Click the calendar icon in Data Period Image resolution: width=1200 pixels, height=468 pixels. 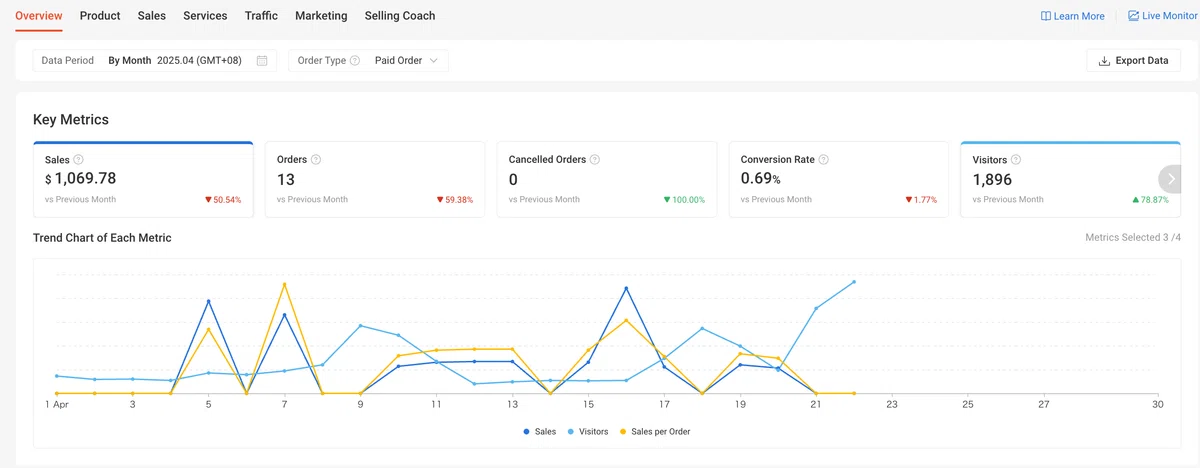[x=262, y=61]
